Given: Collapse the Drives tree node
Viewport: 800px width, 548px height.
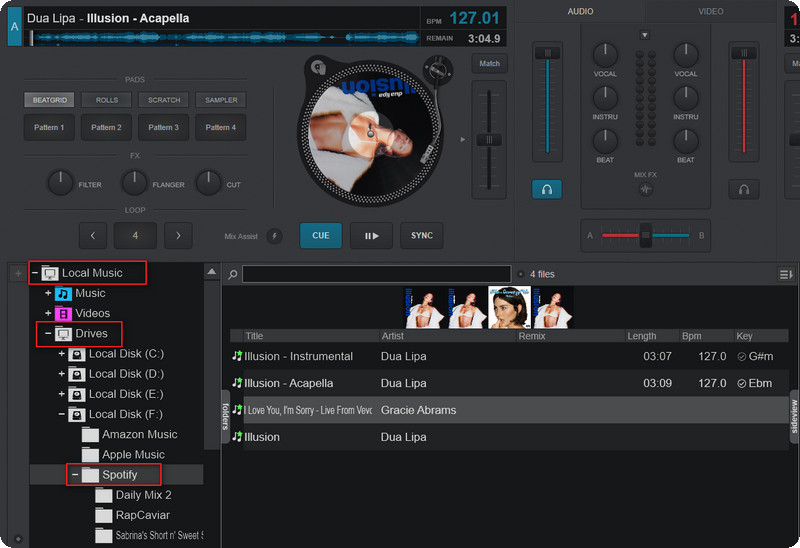Looking at the screenshot, I should tap(48, 334).
